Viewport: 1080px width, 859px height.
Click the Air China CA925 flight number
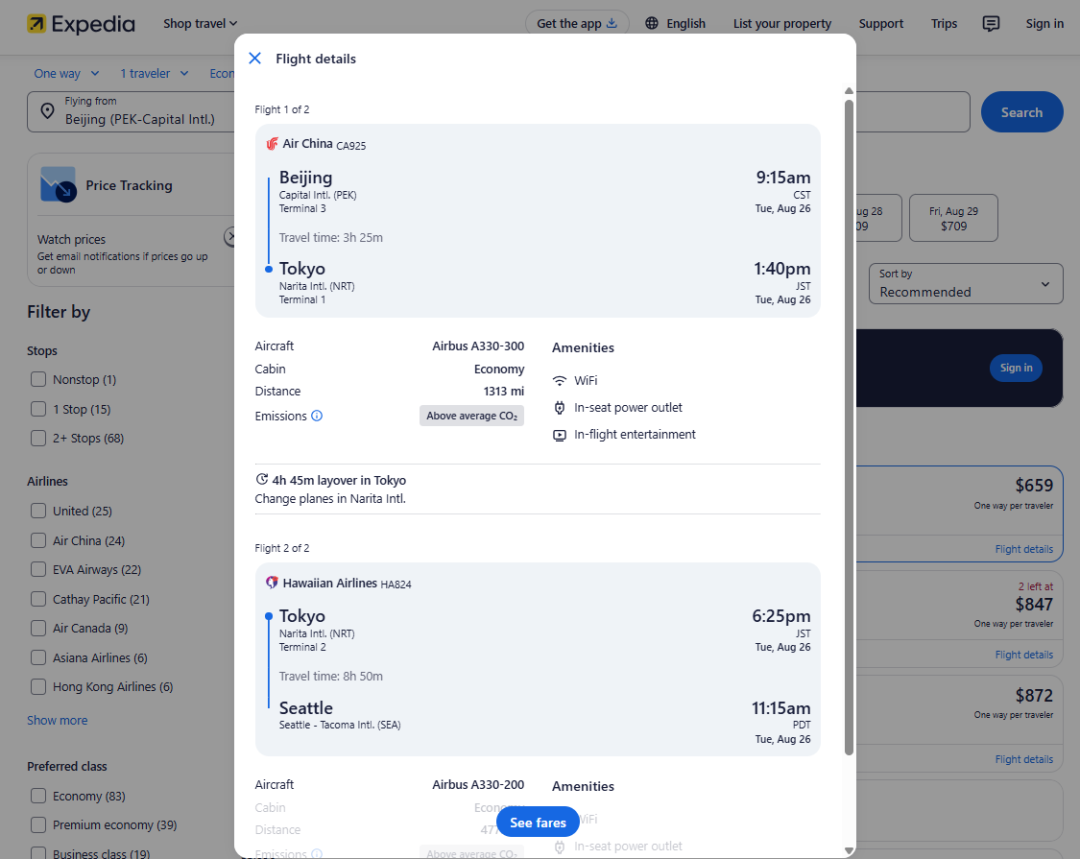pyautogui.click(x=351, y=145)
